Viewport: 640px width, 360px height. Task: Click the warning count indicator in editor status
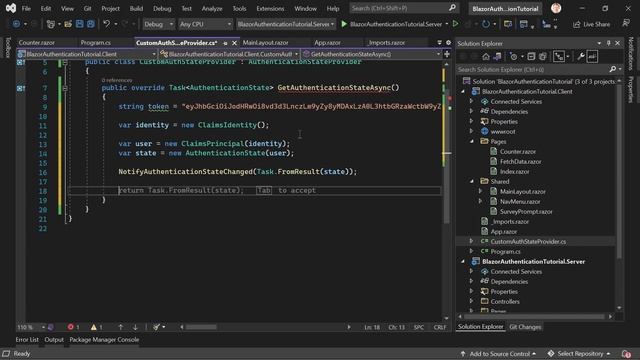pyautogui.click(x=96, y=327)
